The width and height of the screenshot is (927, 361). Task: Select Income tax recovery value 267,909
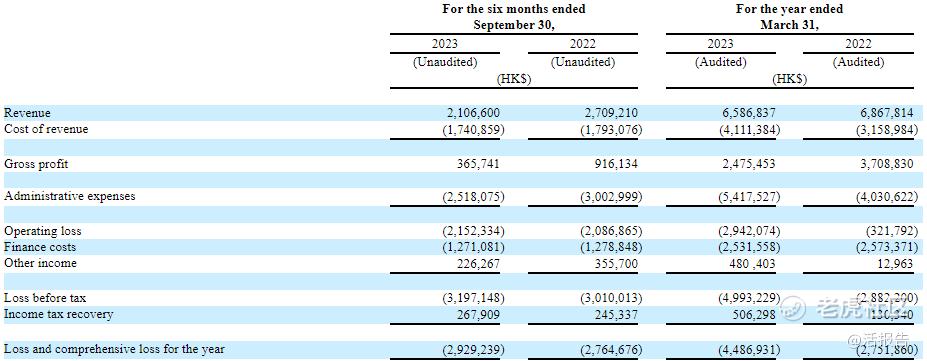[477, 314]
